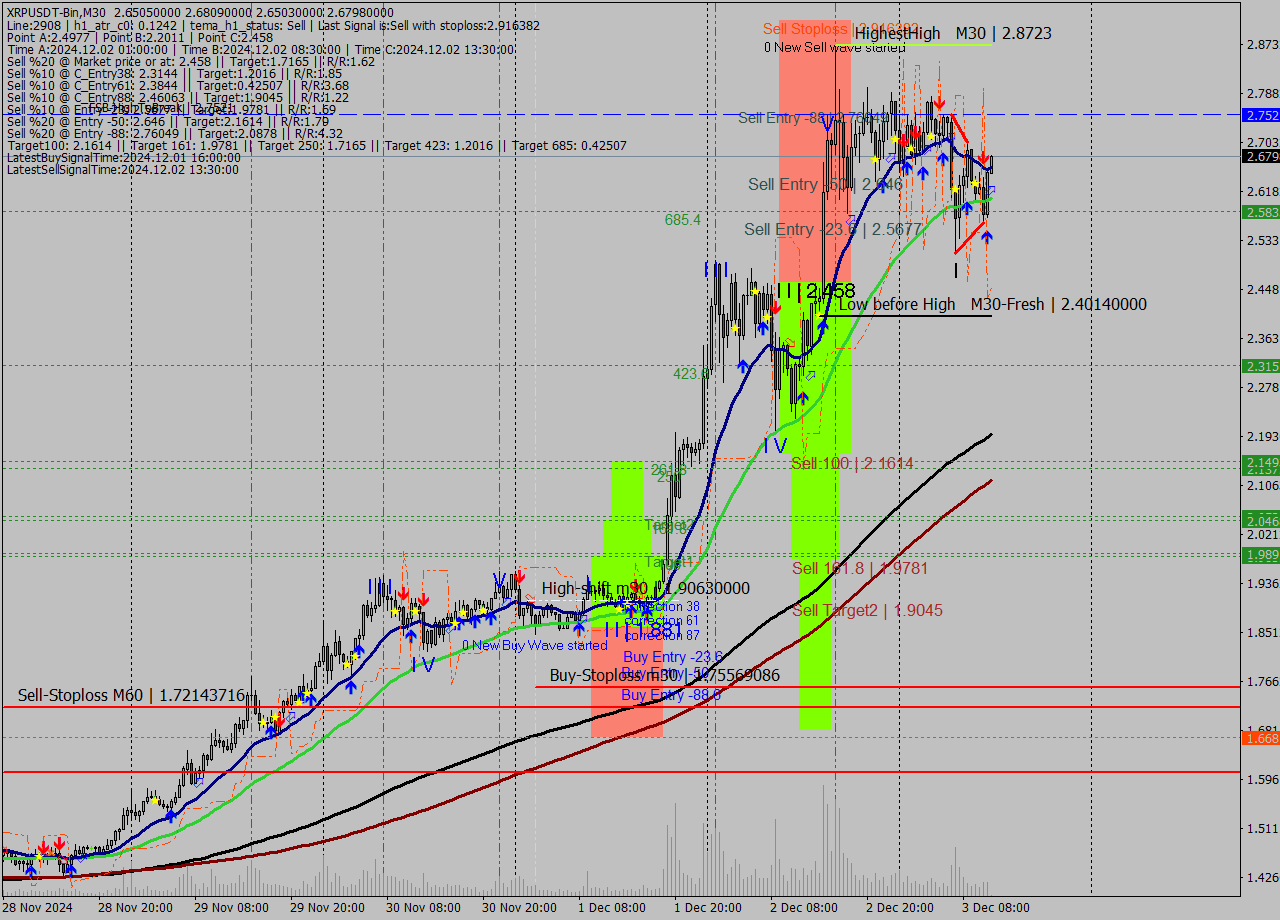This screenshot has width=1280, height=920.
Task: Select 'Low before High M30-Fresh | 2.40140000' label
Action: pos(993,304)
